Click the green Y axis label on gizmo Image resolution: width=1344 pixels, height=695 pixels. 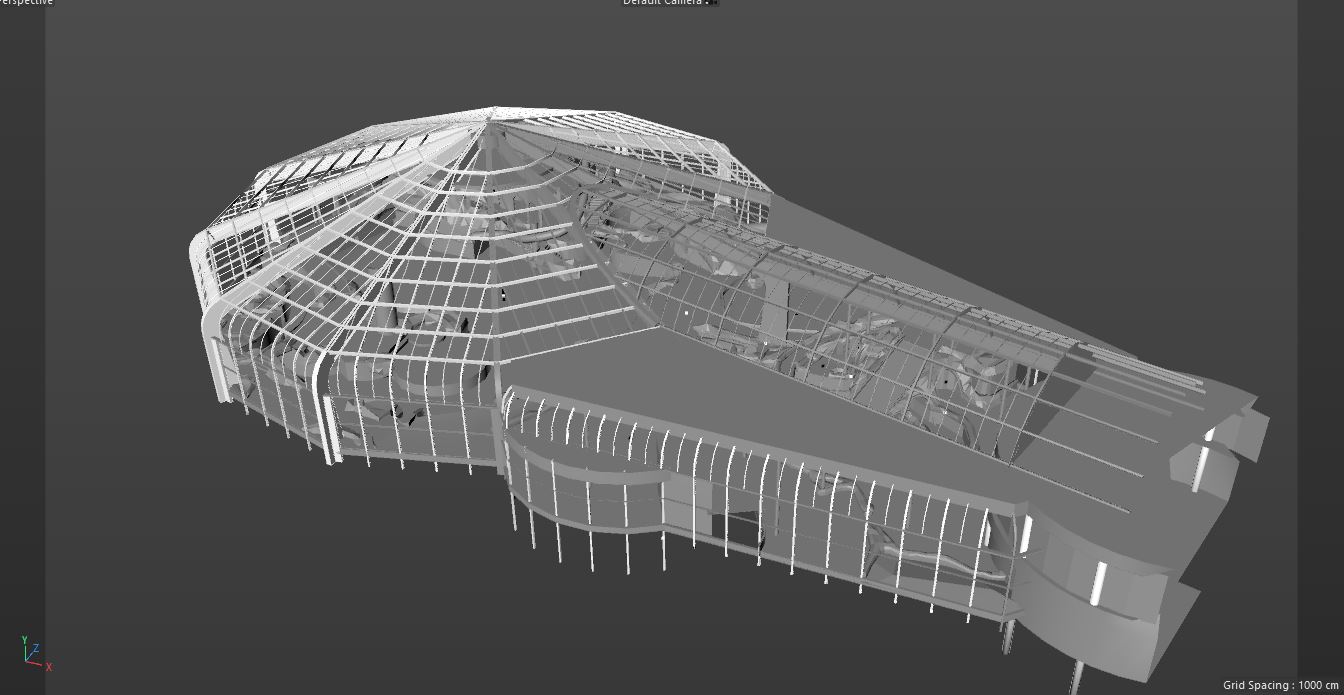[x=24, y=641]
